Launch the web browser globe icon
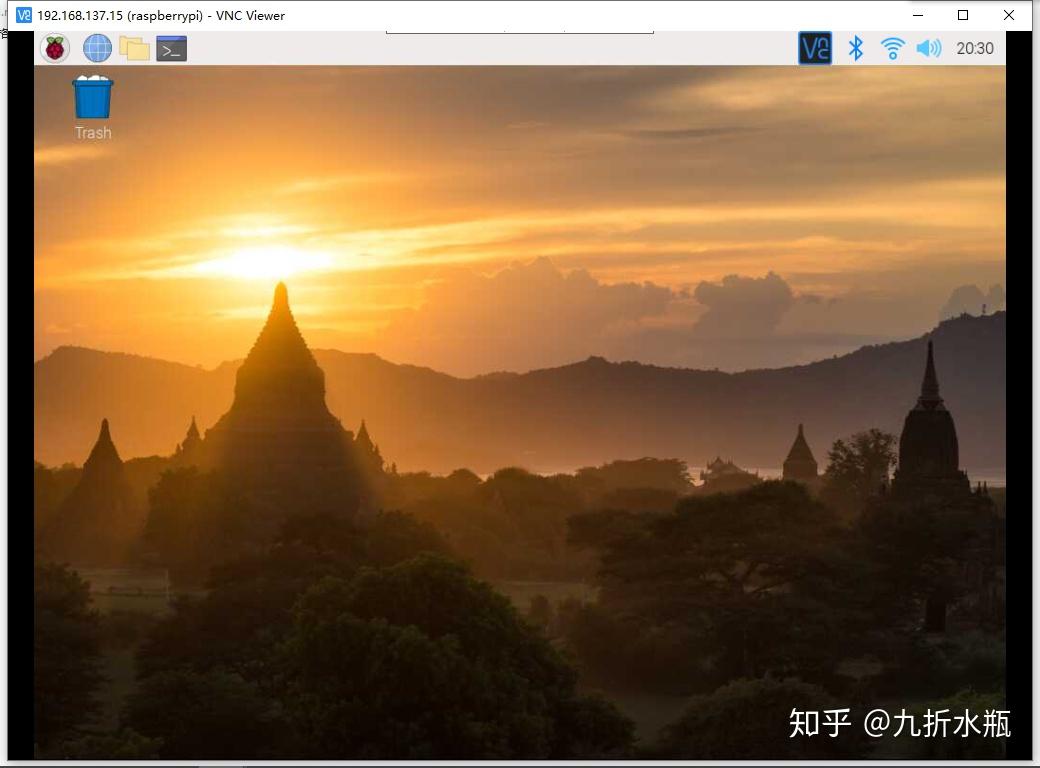This screenshot has height=768, width=1040. 97,48
